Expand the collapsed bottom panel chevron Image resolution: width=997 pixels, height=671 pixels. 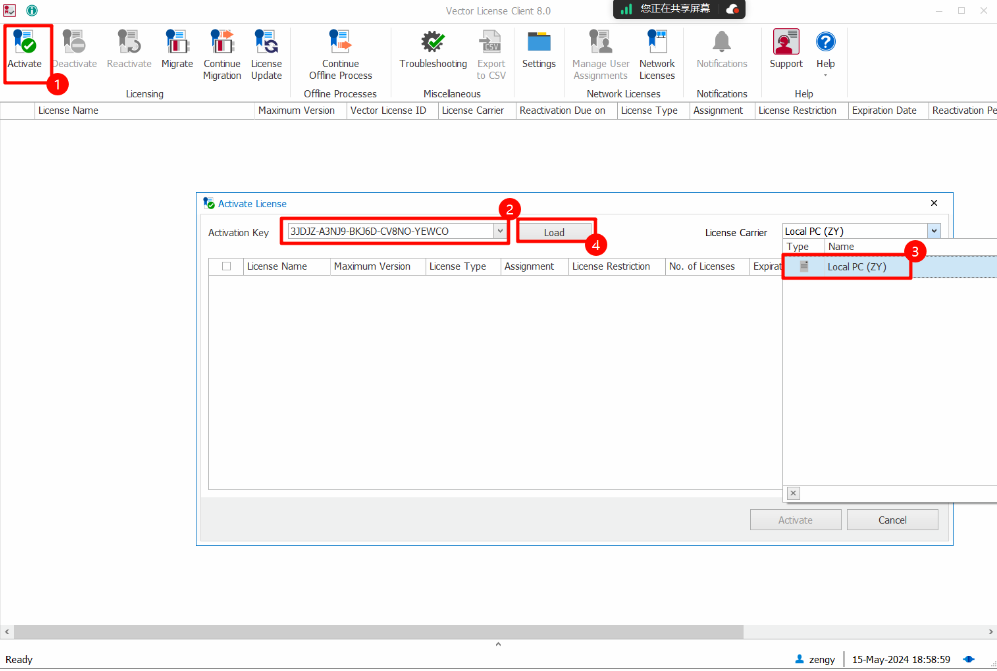point(498,644)
